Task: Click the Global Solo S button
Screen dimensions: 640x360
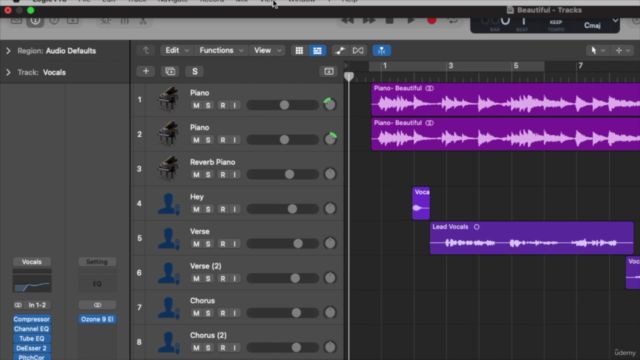Action: tap(195, 71)
